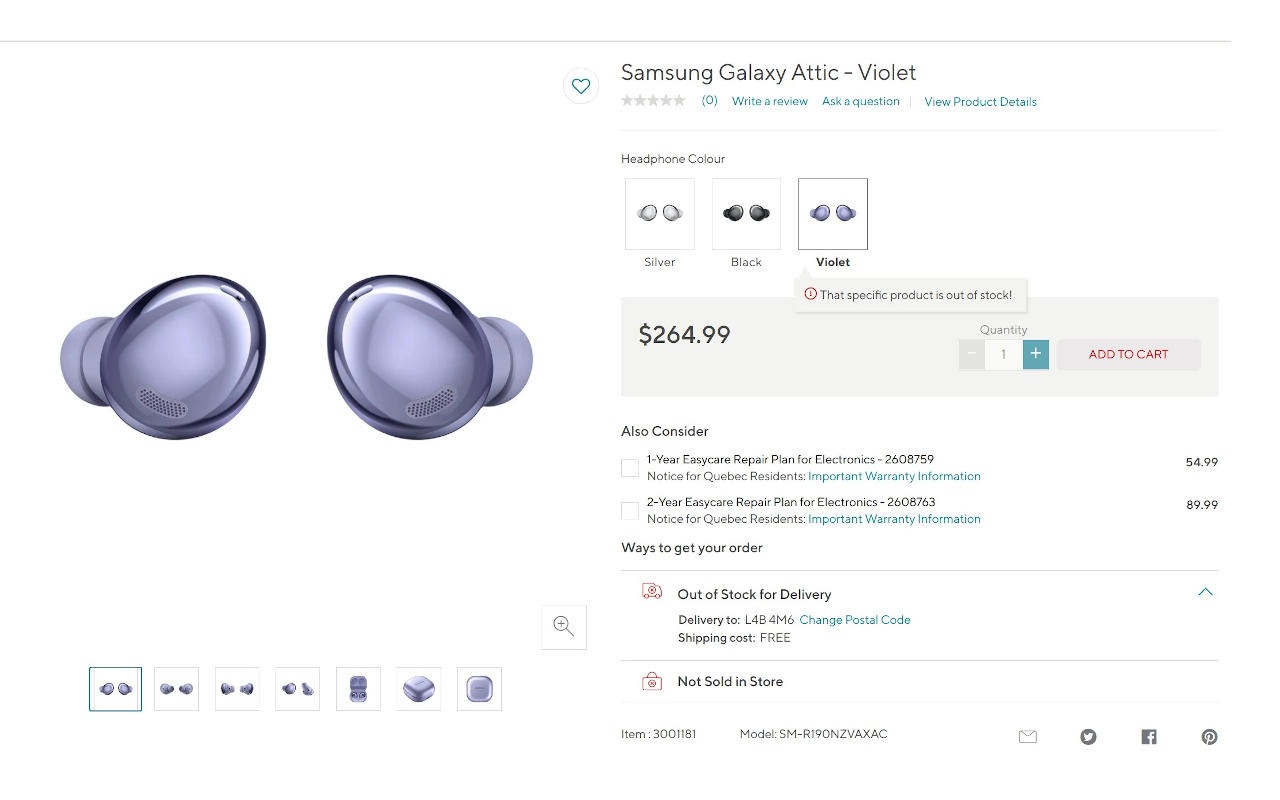Image resolution: width=1280 pixels, height=800 pixels.
Task: Click the magnifier zoom image icon
Action: [564, 627]
